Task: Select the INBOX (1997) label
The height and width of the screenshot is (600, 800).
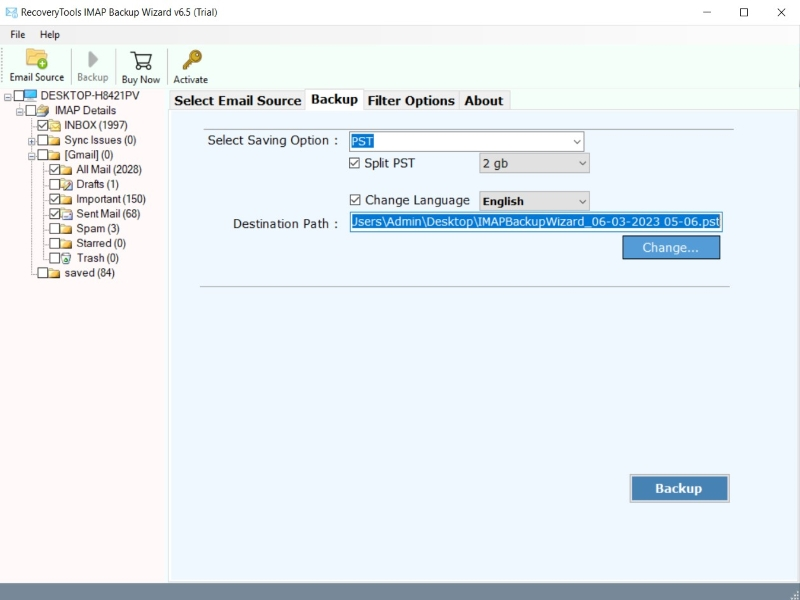Action: click(96, 125)
